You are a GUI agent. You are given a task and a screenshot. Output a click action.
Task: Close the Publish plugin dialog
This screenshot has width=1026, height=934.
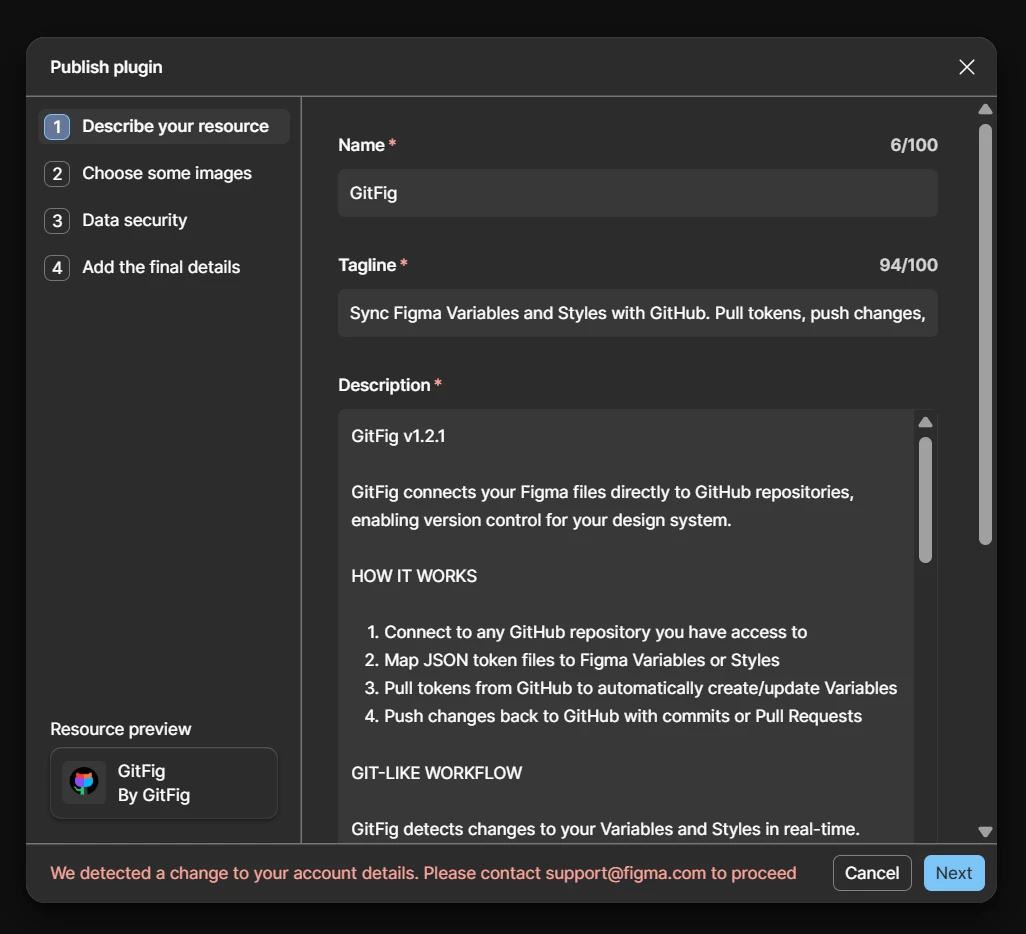point(966,67)
